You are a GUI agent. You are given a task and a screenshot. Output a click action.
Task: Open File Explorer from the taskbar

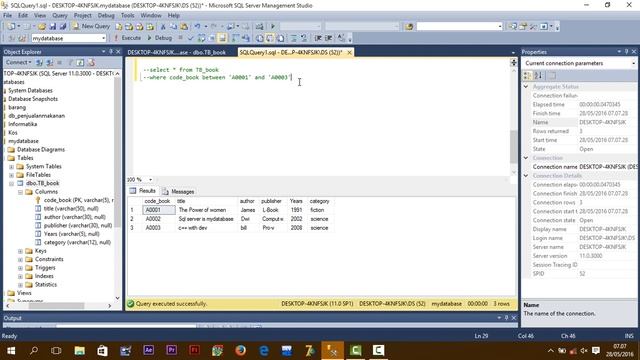(x=79, y=351)
